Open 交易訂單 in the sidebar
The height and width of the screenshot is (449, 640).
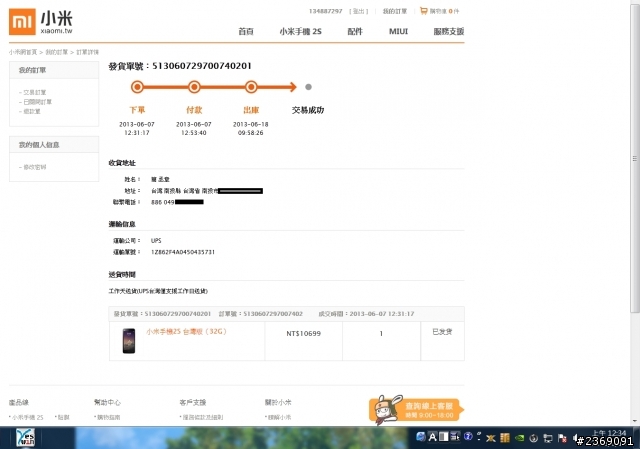(33, 92)
